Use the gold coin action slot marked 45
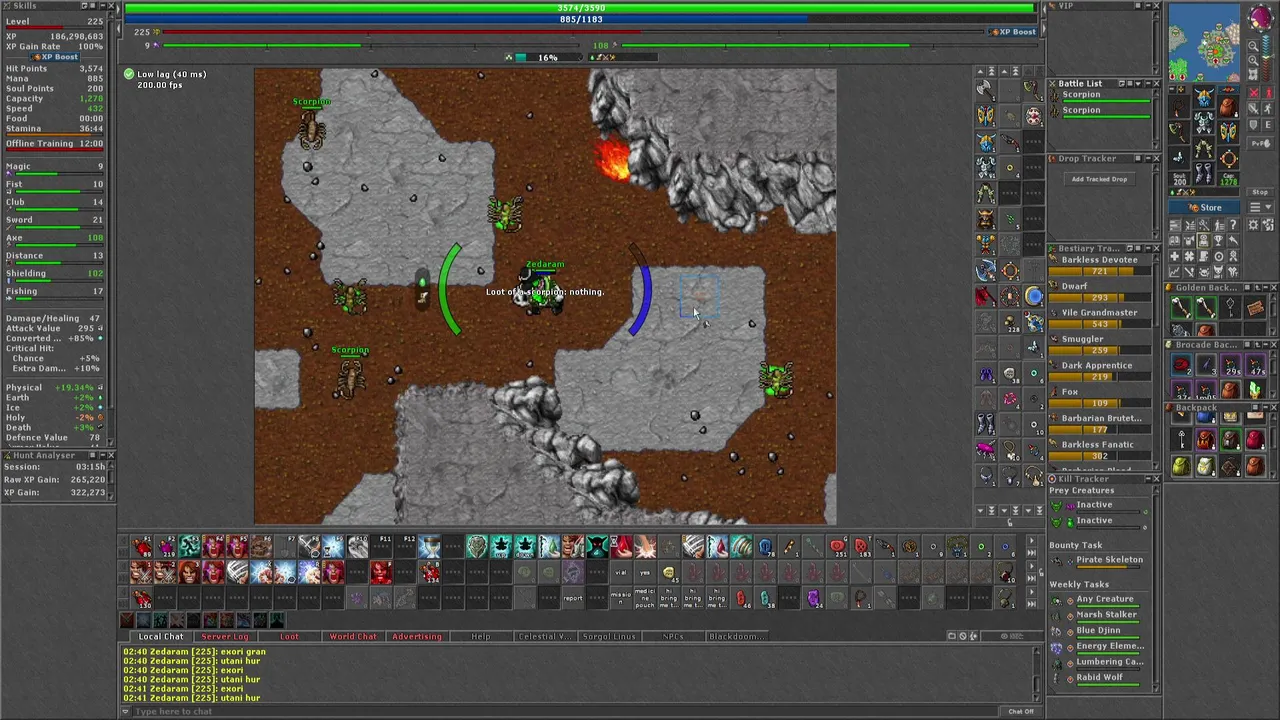This screenshot has height=720, width=1280. pos(670,572)
